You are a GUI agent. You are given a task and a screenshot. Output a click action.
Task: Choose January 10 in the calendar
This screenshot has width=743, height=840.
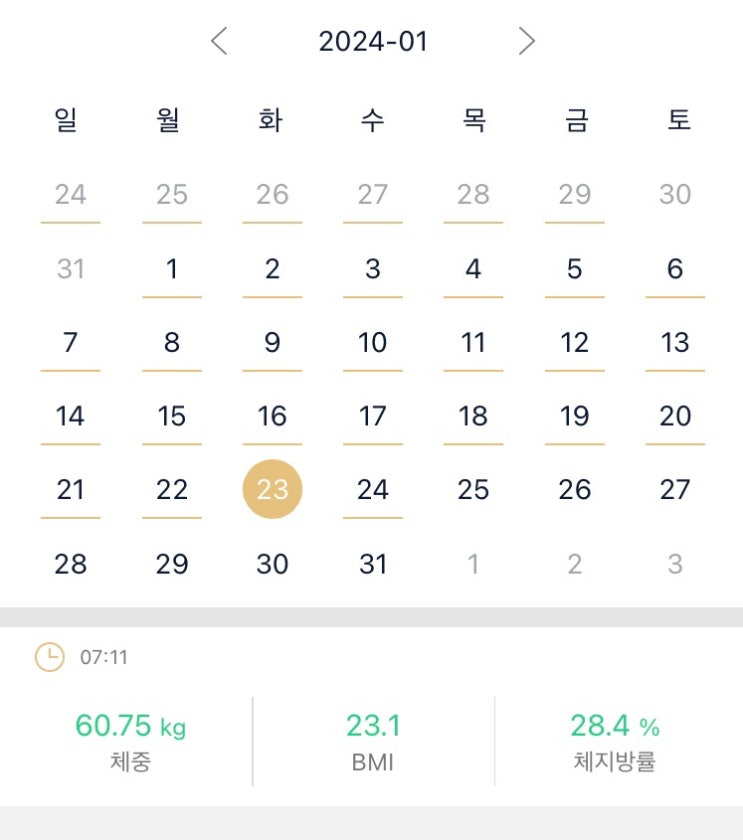point(373,343)
